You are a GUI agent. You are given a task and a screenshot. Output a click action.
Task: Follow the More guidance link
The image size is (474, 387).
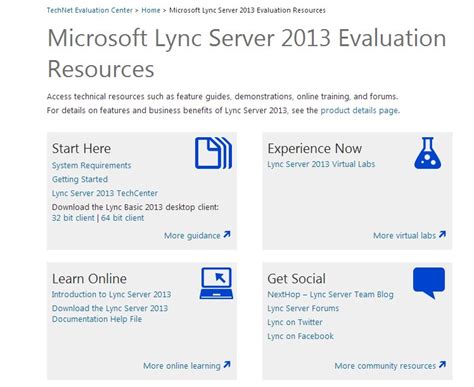point(192,236)
